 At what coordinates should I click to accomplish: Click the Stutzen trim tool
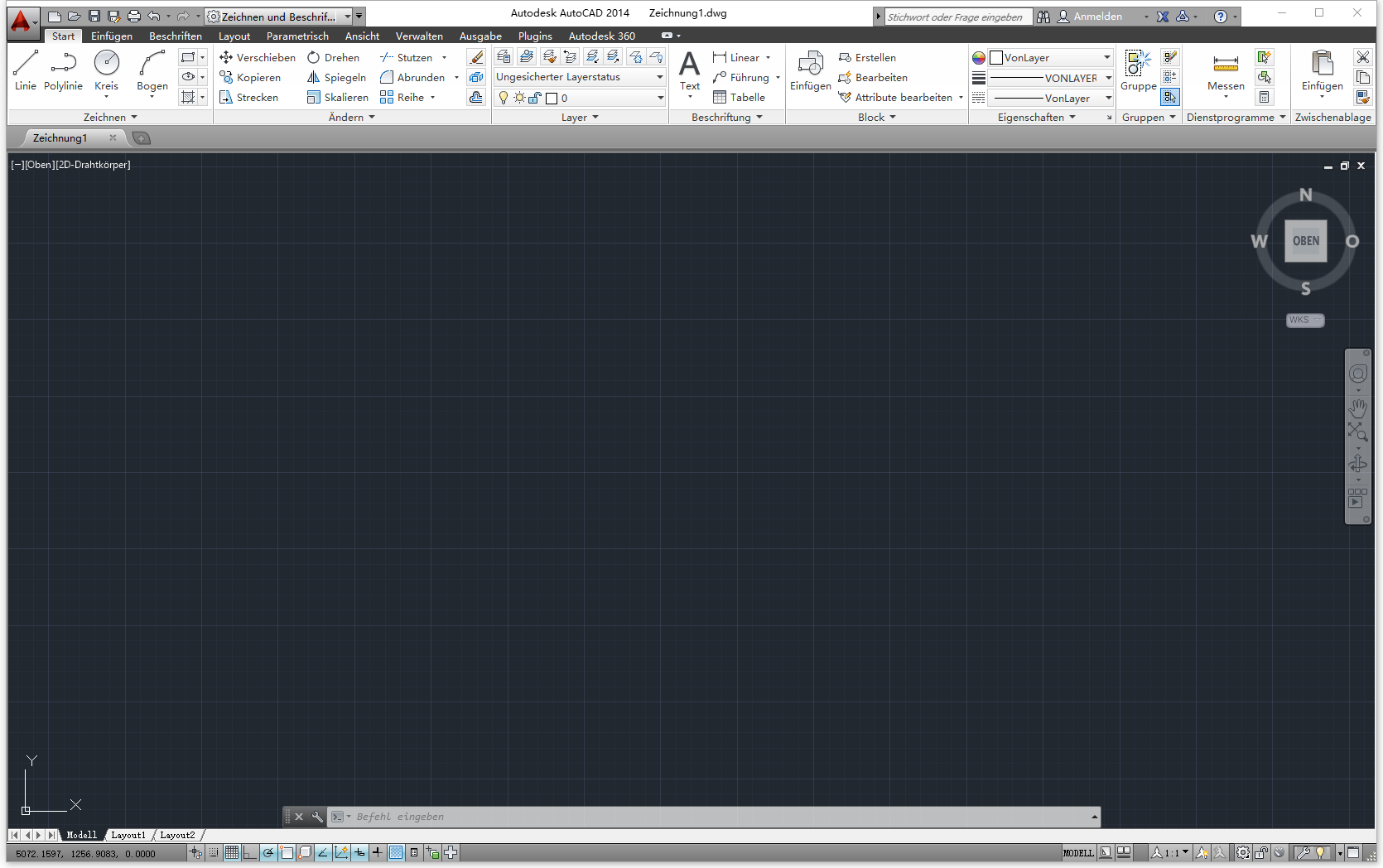[x=407, y=57]
